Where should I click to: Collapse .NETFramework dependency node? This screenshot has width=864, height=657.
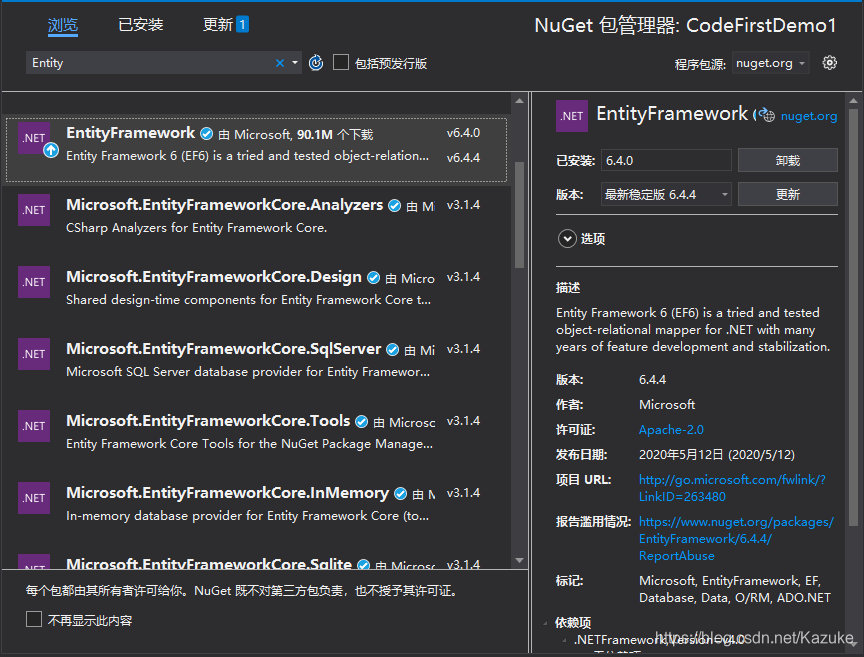[x=564, y=640]
